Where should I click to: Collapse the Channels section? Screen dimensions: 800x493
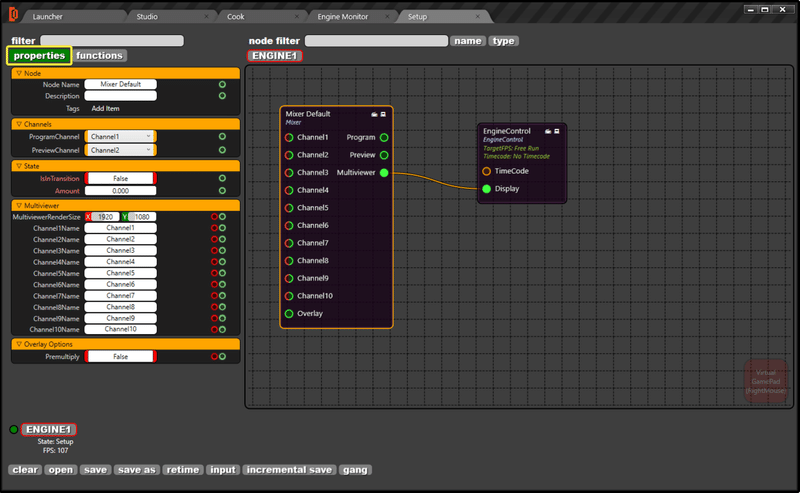click(19, 124)
